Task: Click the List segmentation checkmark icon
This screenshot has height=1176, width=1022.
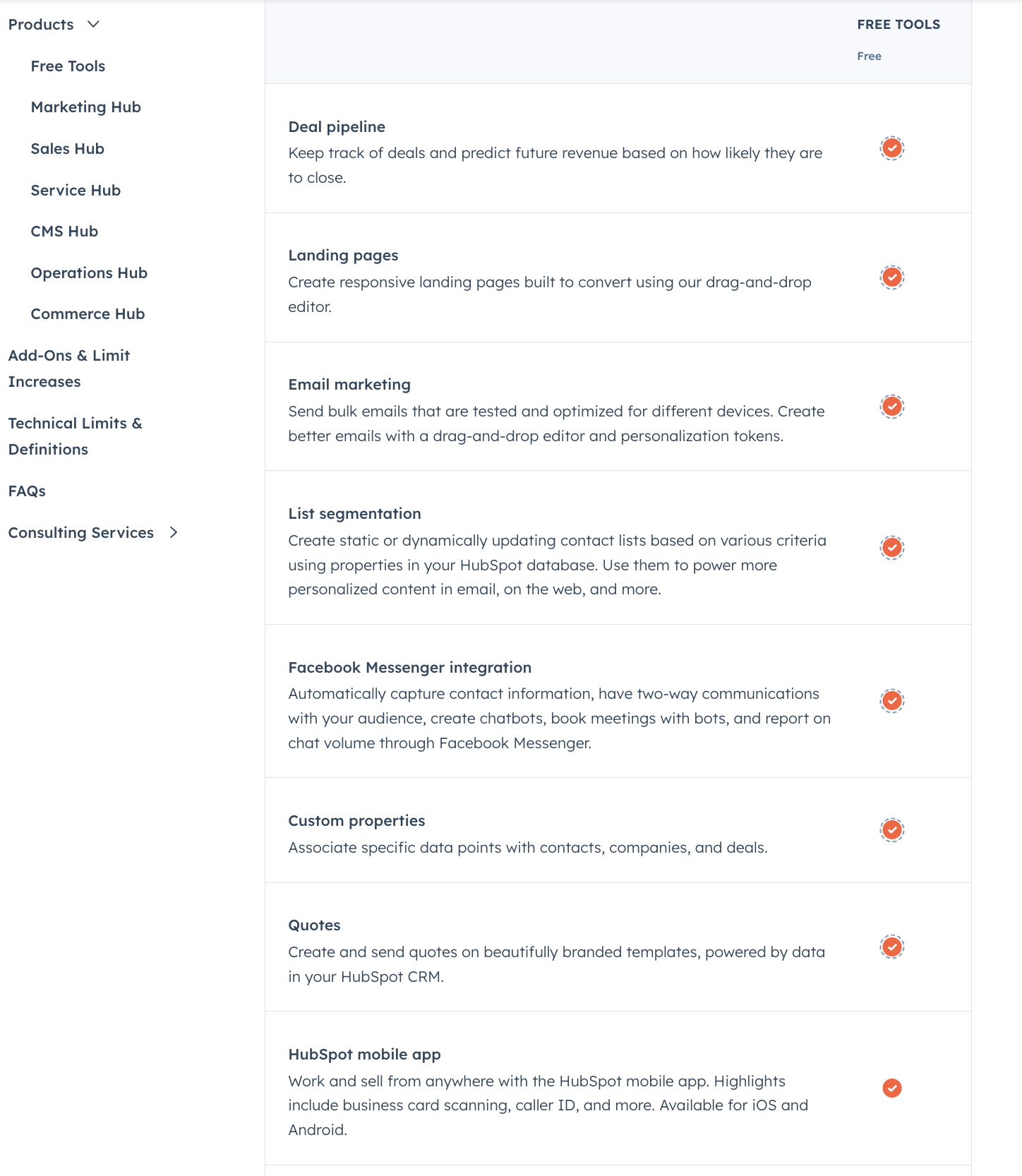Action: 892,548
